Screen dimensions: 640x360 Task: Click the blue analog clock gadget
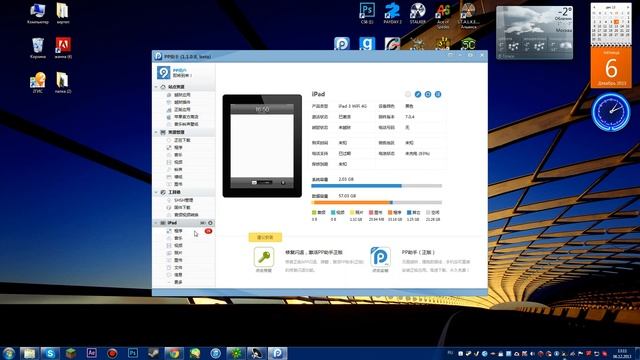[611, 112]
